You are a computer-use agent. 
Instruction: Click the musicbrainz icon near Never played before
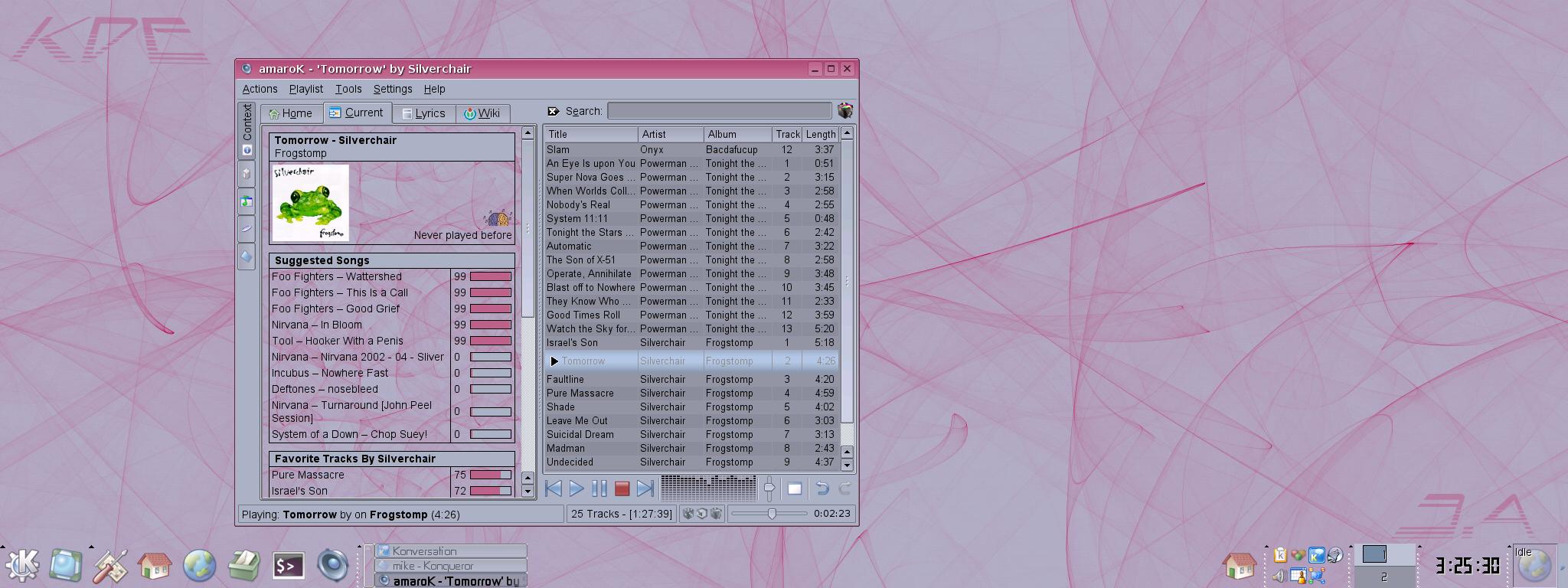coord(498,218)
